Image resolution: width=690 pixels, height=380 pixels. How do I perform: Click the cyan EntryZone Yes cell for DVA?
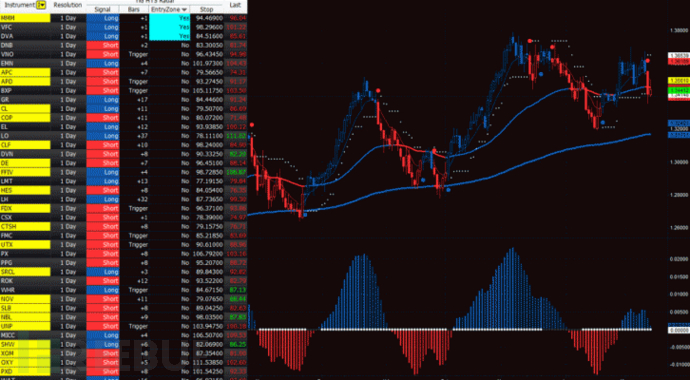(170, 36)
